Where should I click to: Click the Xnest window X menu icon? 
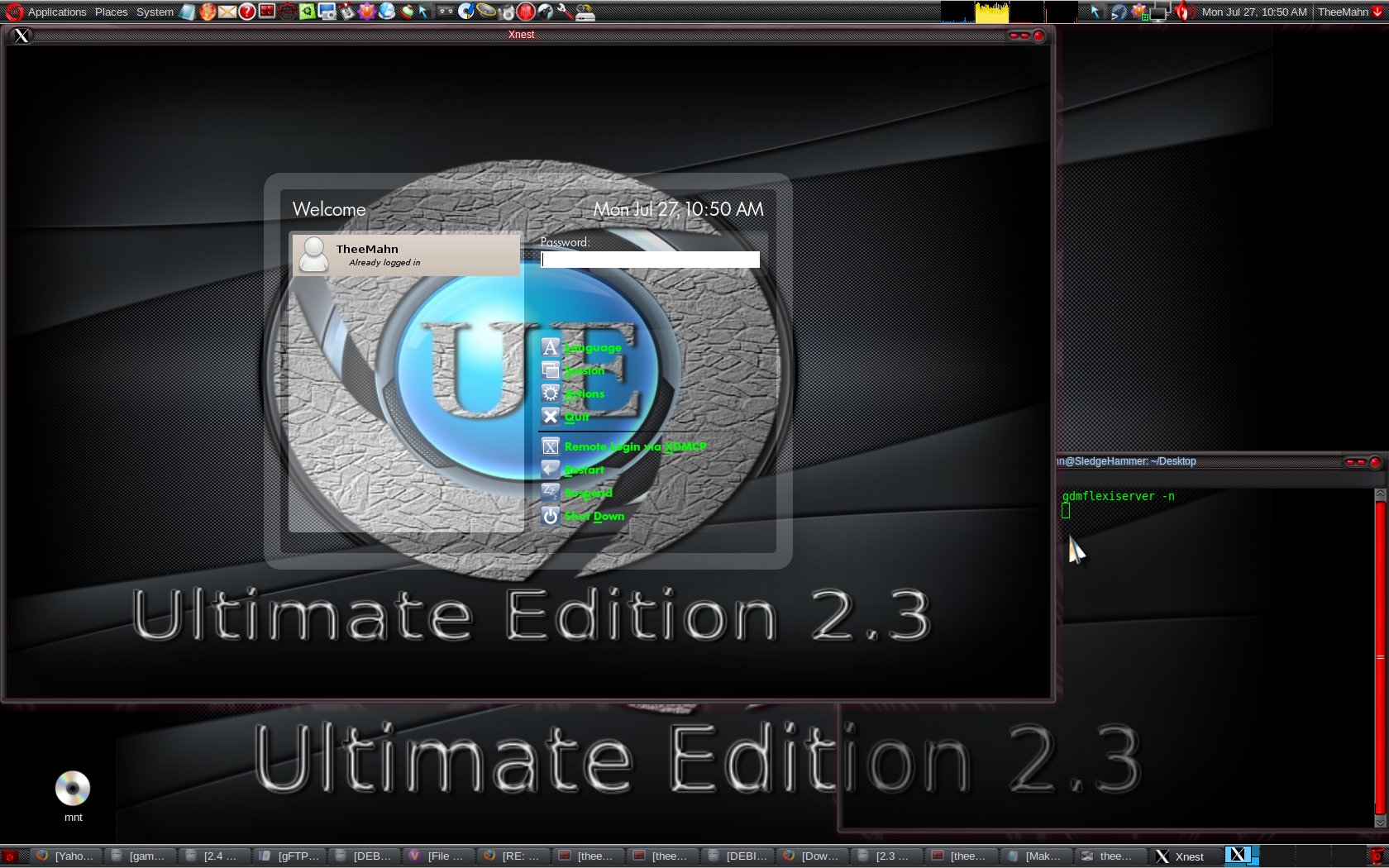click(21, 36)
